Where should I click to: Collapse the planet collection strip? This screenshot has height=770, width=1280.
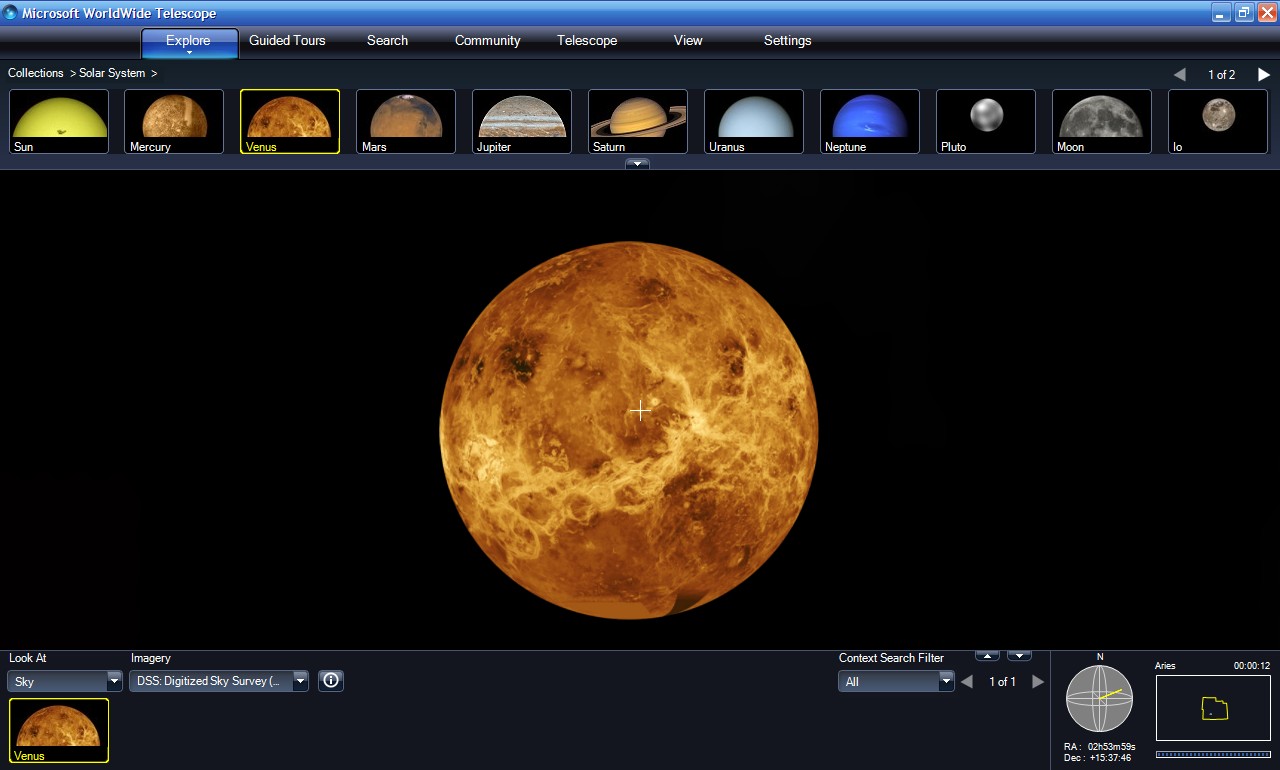pyautogui.click(x=637, y=164)
